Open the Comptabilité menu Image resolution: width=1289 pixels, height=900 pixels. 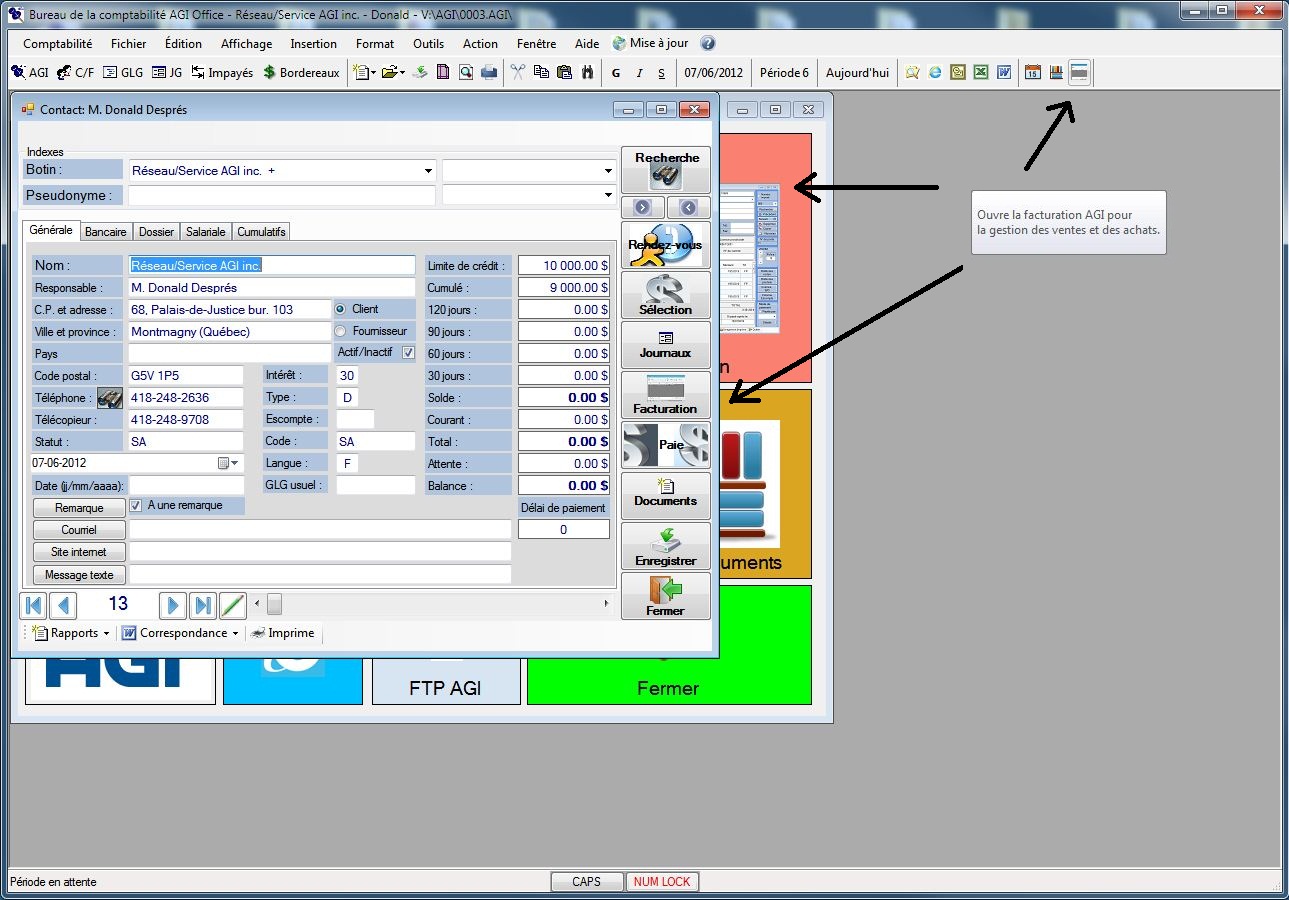coord(58,44)
